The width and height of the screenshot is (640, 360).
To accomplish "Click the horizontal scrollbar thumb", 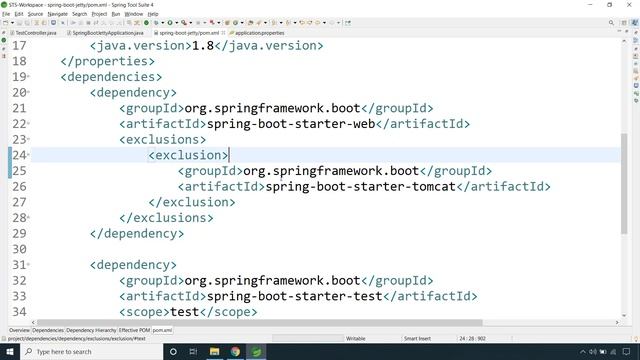I will pos(260,322).
